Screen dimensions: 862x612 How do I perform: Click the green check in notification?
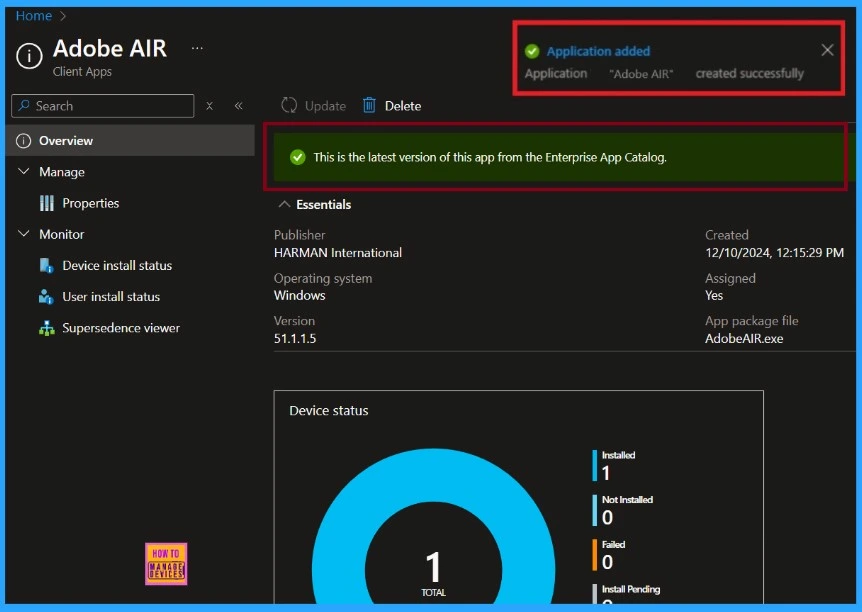[532, 51]
